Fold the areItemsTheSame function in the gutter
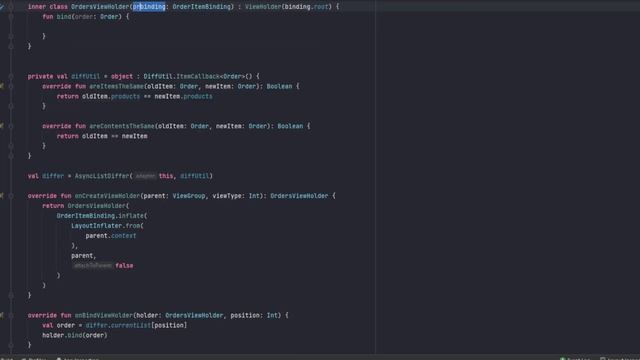The image size is (640, 360). pos(11,86)
